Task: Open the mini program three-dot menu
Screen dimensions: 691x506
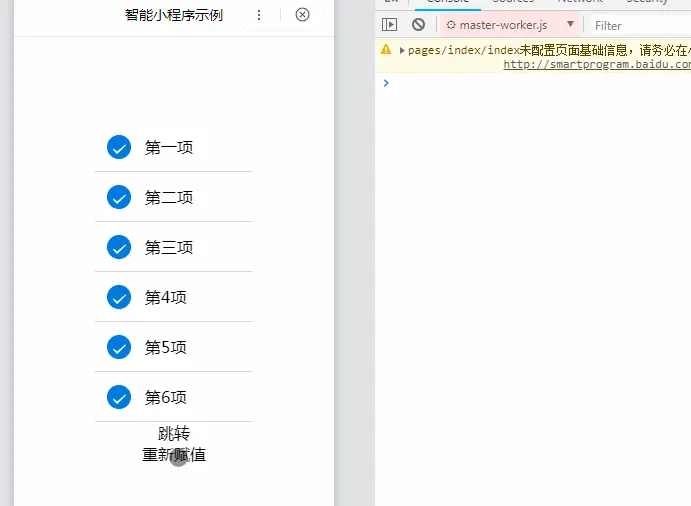Action: point(259,15)
